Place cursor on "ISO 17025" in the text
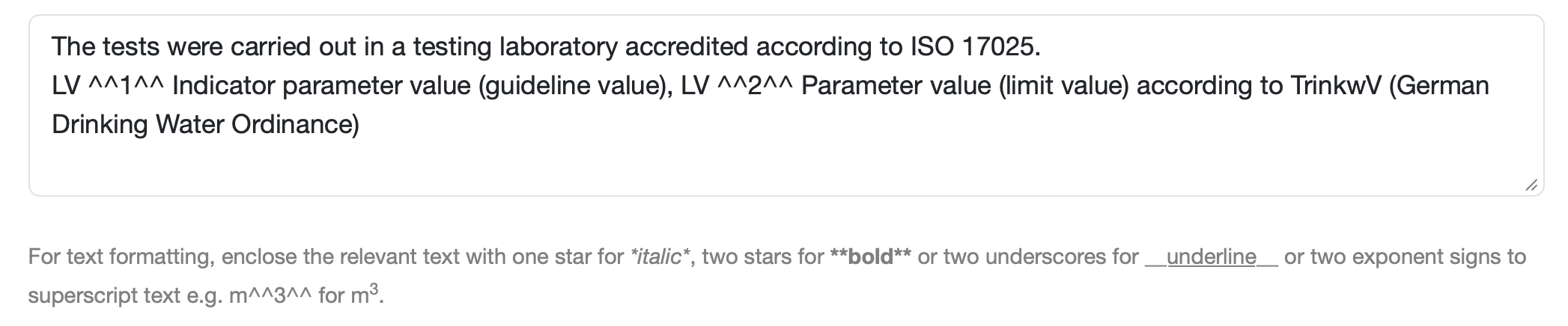The width and height of the screenshot is (1568, 326). tap(974, 47)
